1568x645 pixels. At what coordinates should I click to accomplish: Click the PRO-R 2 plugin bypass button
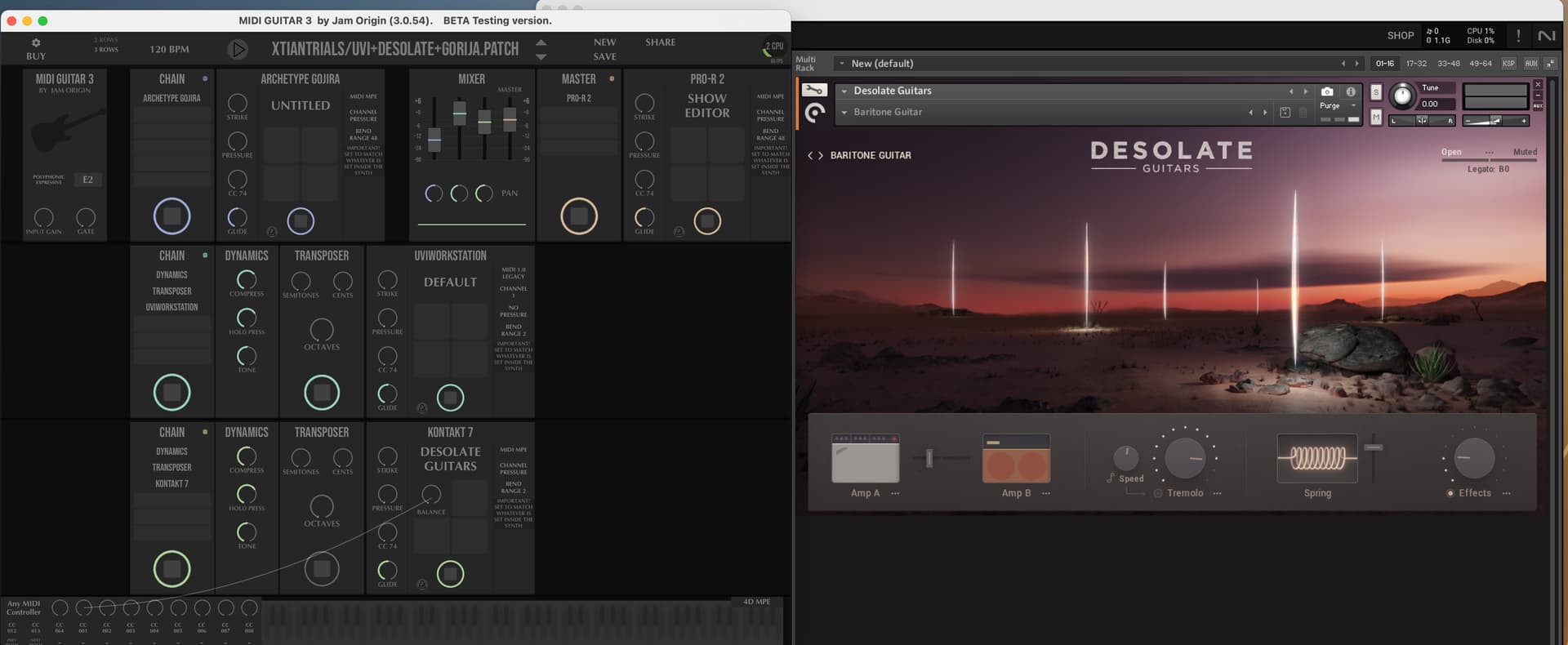pos(707,220)
